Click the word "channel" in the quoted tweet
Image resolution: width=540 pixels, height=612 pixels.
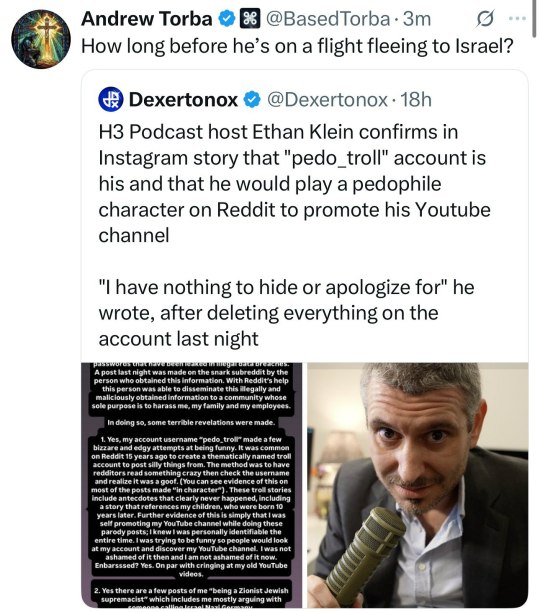click(x=134, y=236)
